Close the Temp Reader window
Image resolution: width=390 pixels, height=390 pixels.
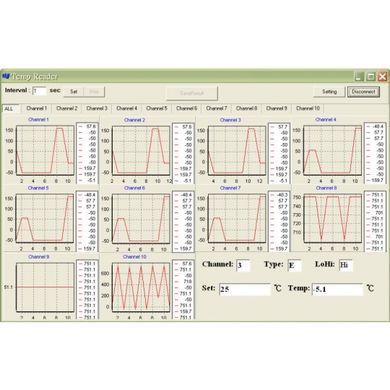[x=382, y=77]
